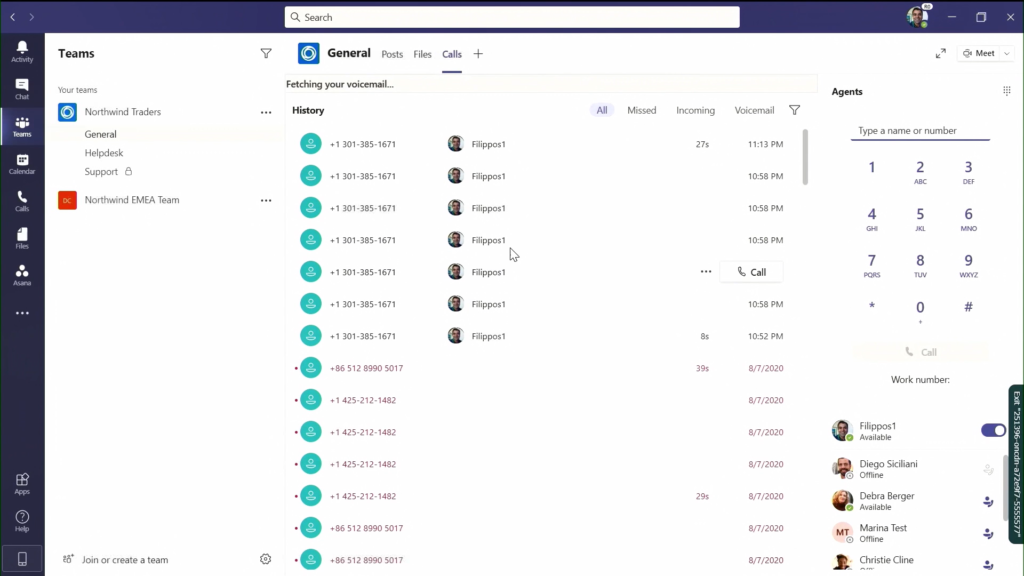Open the Calendar app icon
The width and height of the screenshot is (1024, 576).
pyautogui.click(x=22, y=163)
